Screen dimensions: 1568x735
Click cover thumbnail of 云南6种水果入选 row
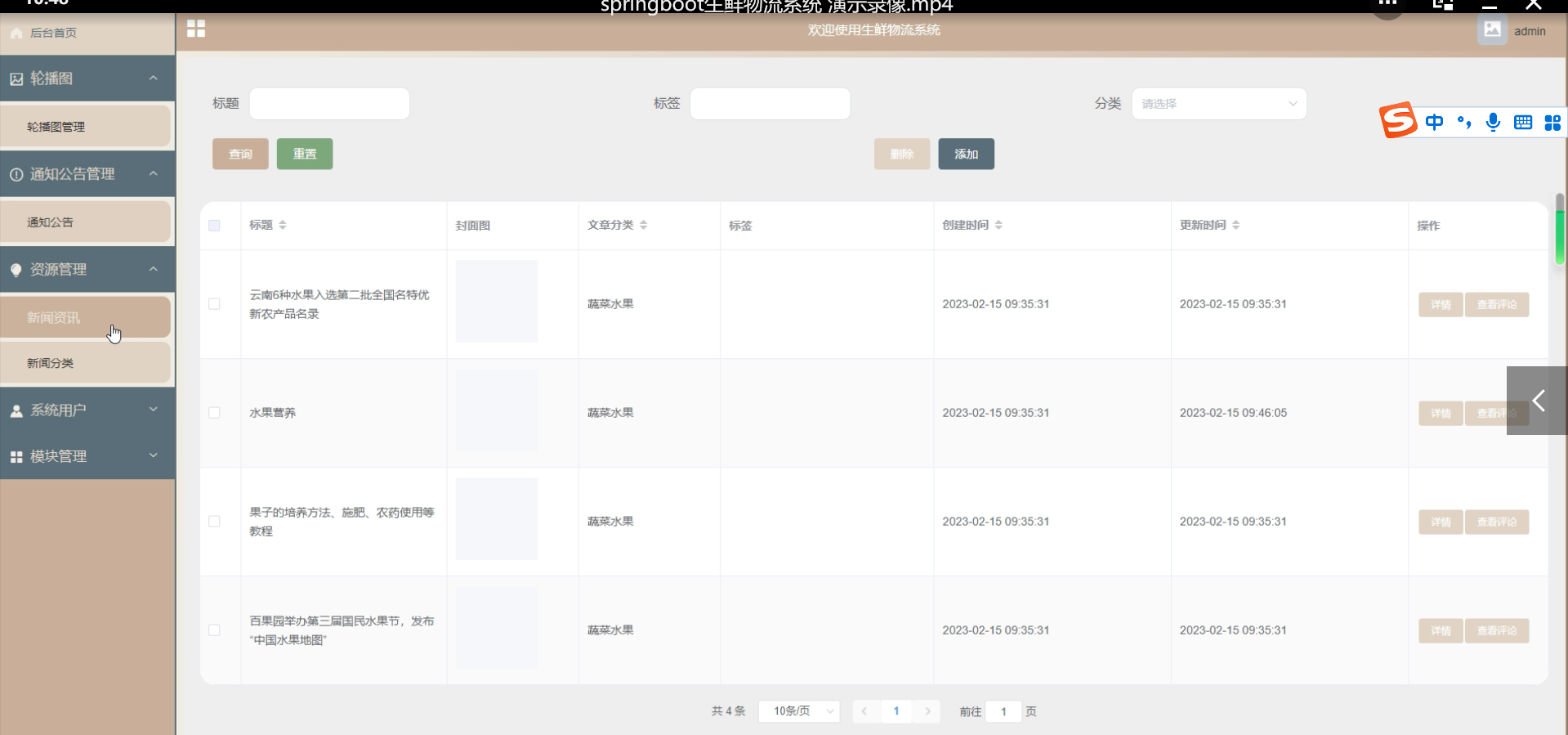(x=497, y=301)
